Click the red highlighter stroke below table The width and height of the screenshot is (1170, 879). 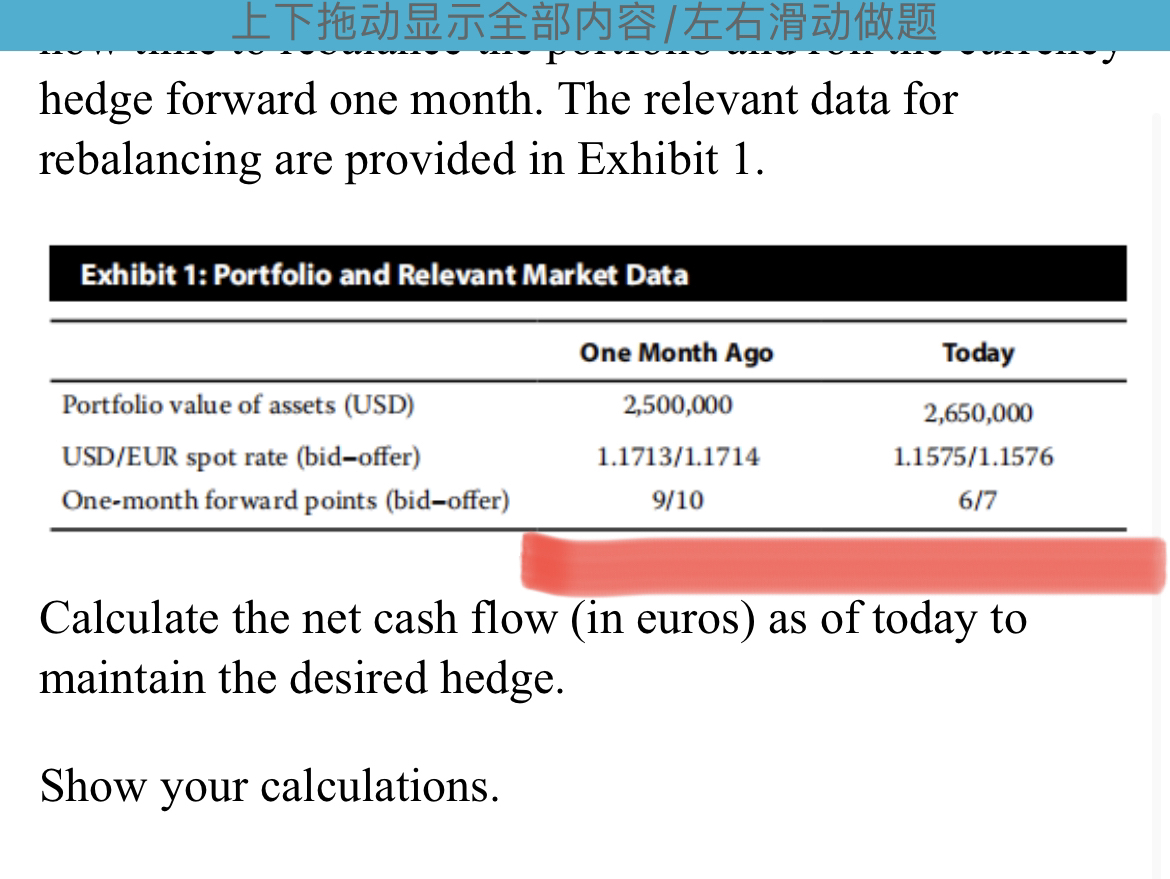click(843, 565)
